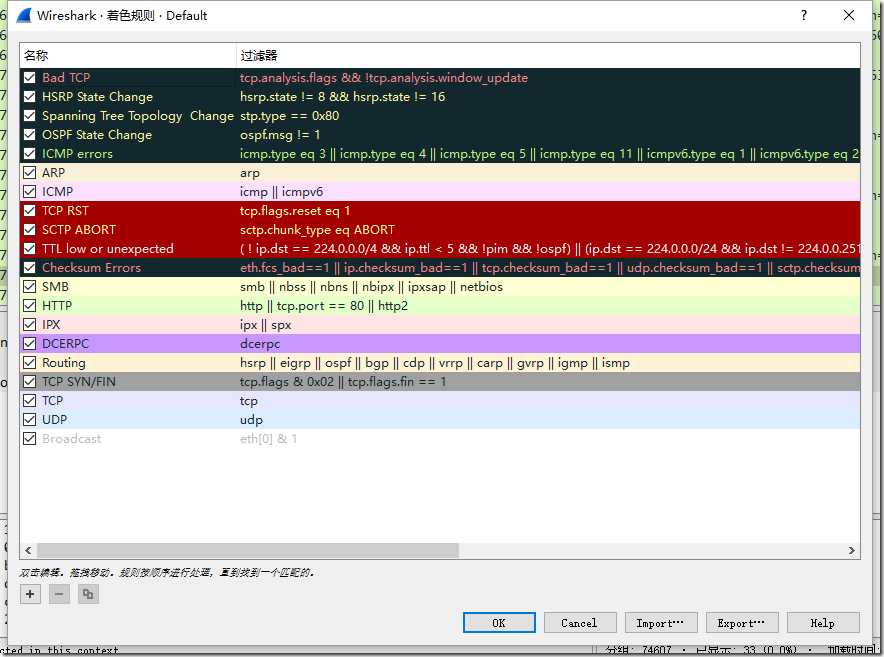Viewport: 884px width, 657px height.
Task: Click the horizontal scrollbar left arrow
Action: (x=28, y=550)
